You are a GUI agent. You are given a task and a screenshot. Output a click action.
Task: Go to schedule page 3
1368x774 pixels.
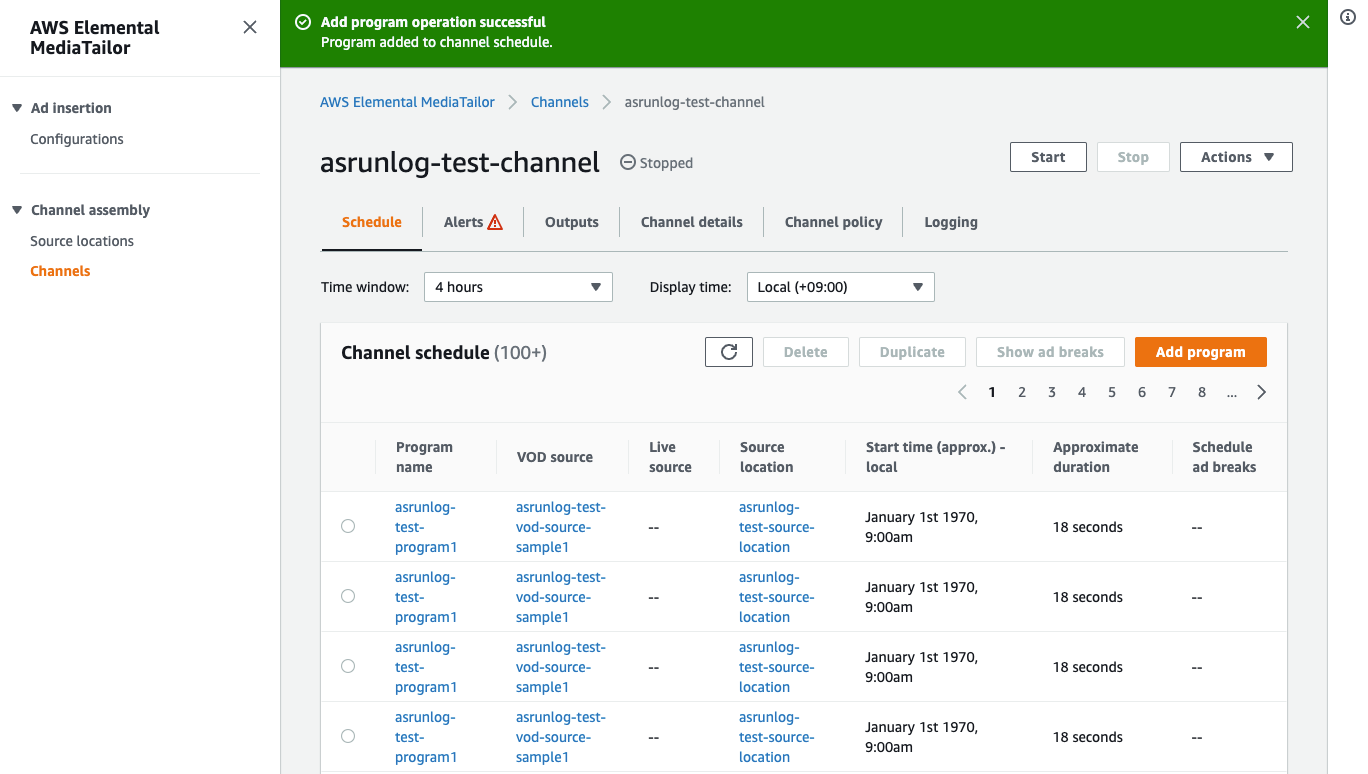pyautogui.click(x=1052, y=392)
